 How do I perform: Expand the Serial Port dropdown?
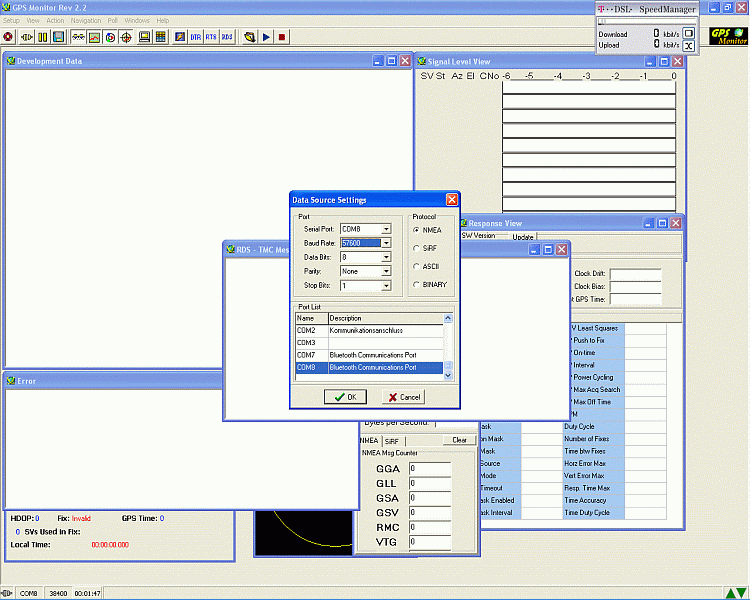click(x=386, y=230)
